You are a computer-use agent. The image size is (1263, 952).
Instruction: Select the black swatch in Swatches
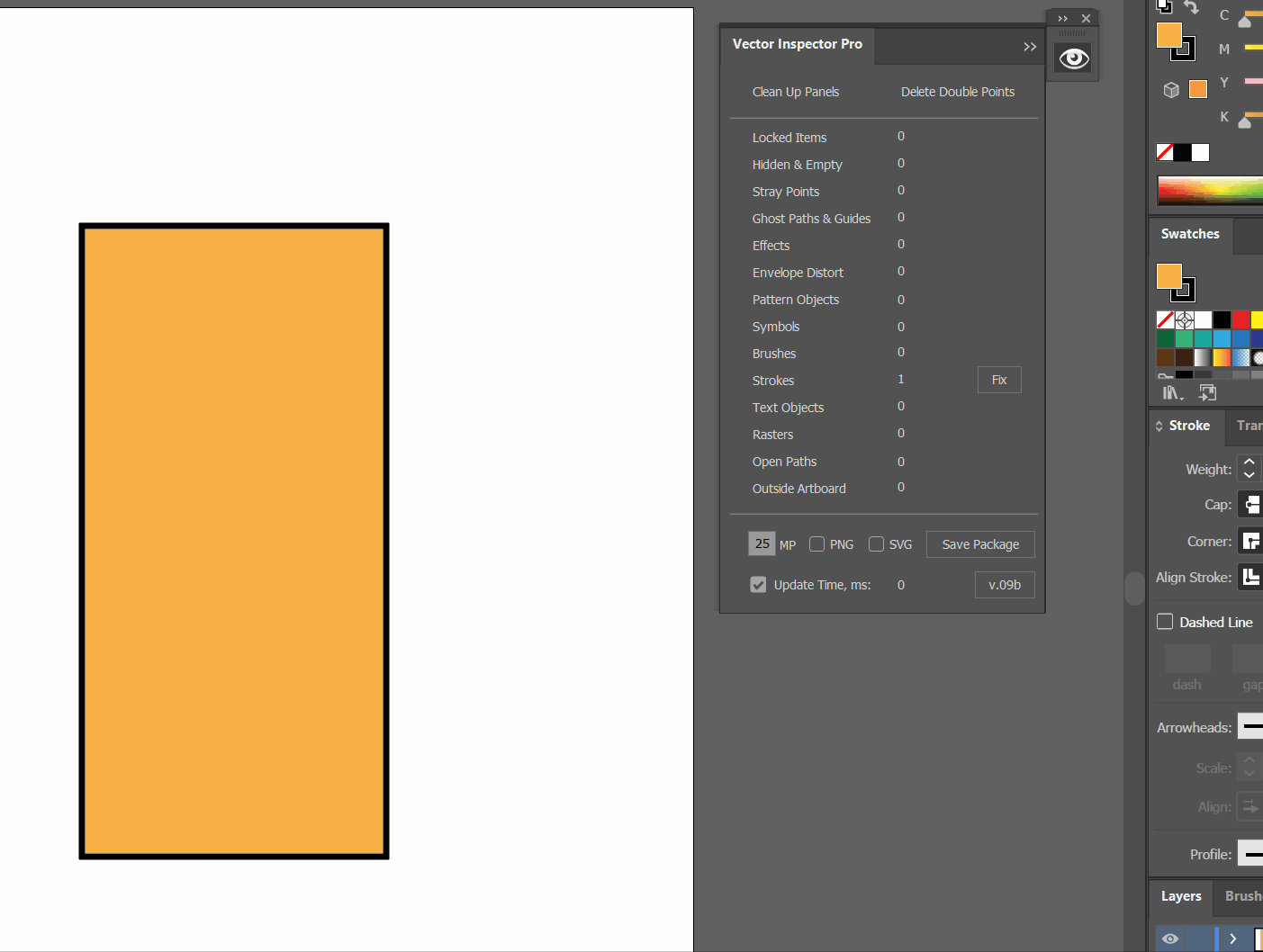coord(1222,319)
